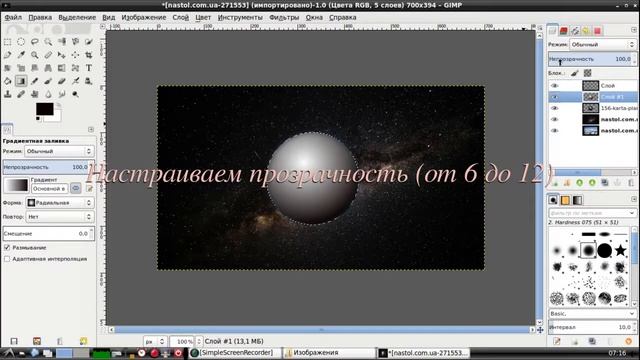Click the star-shaped brush

click(620, 250)
